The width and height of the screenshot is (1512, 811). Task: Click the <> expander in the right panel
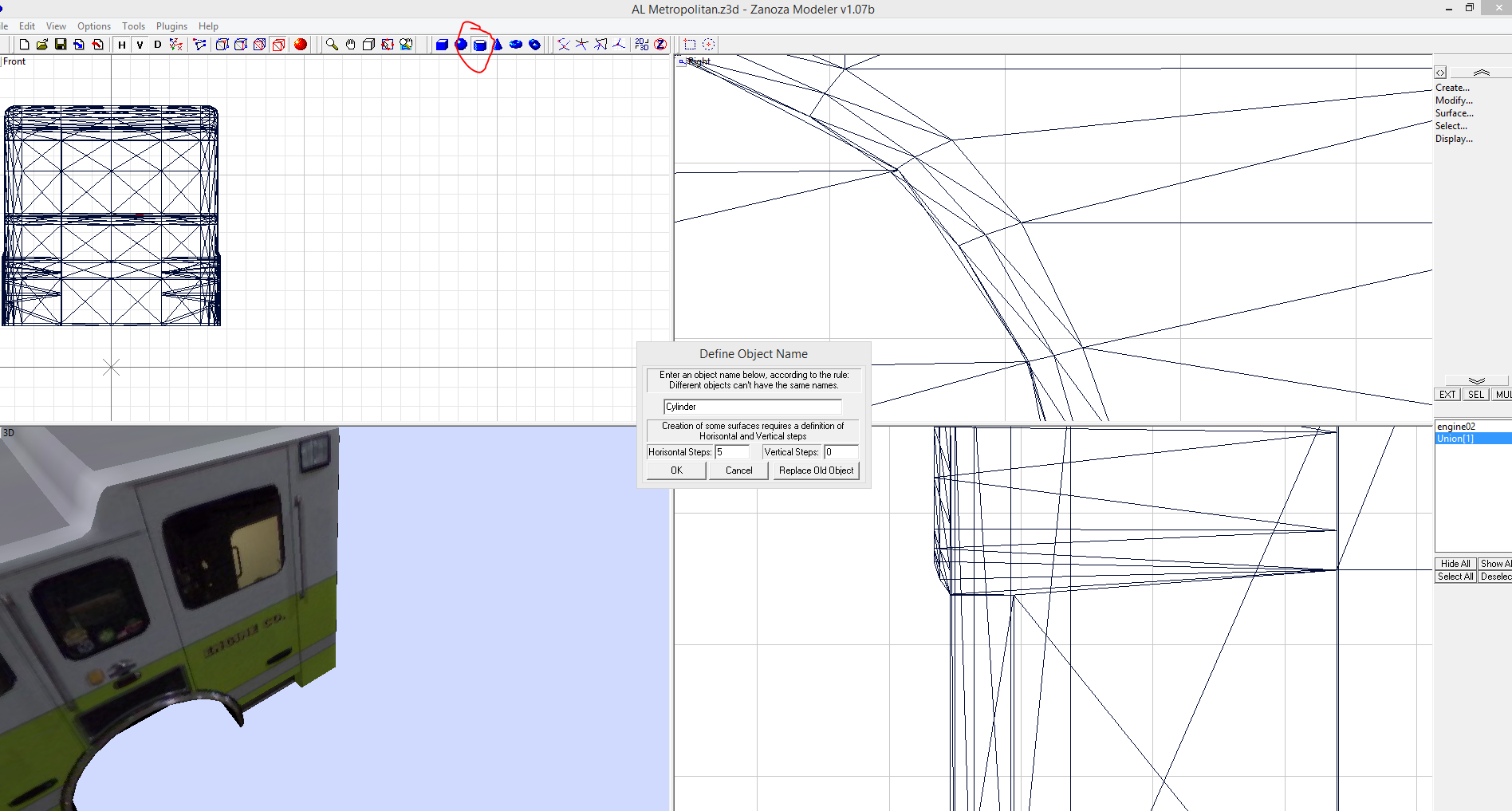click(1440, 72)
